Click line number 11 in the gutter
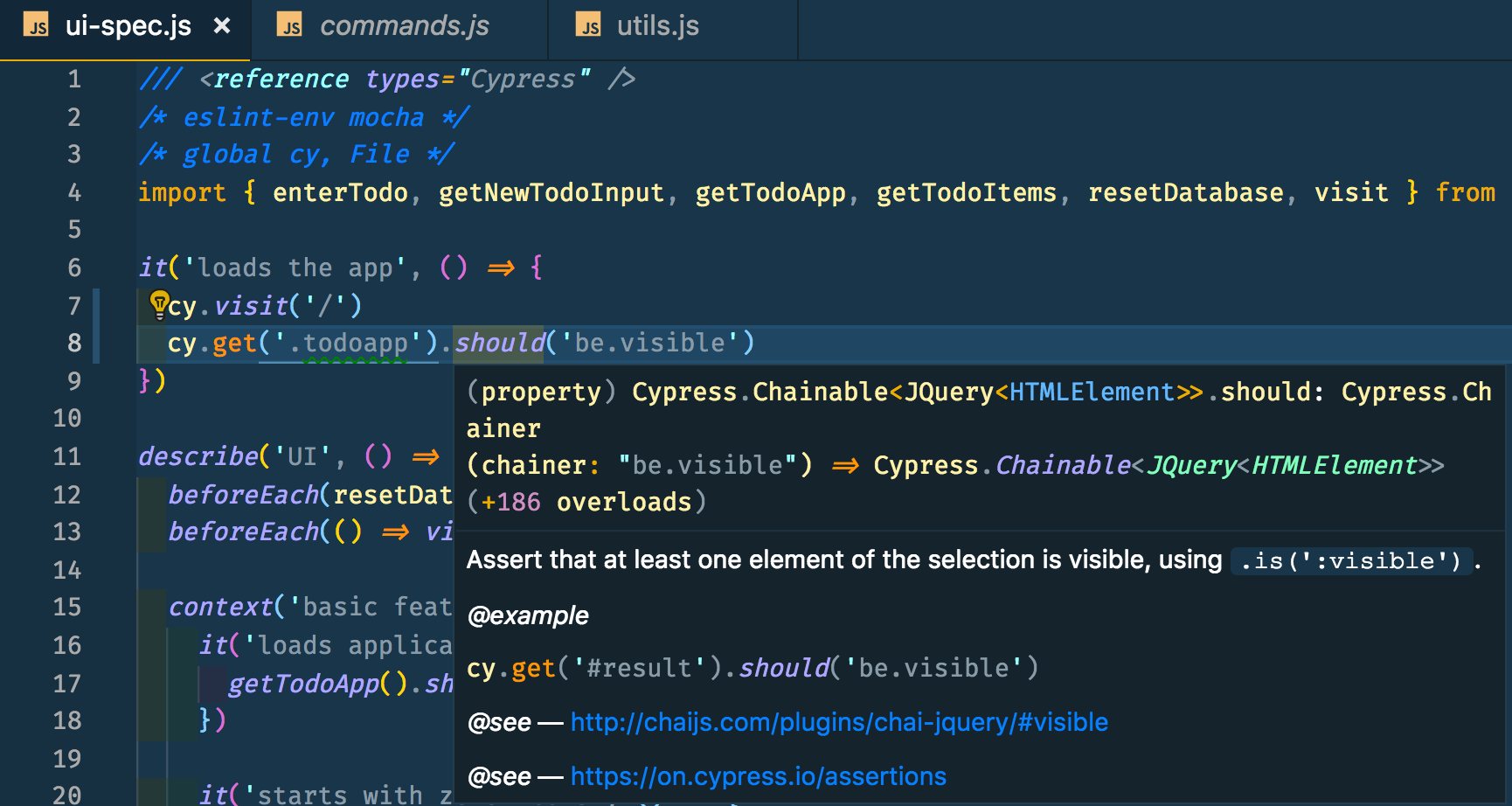The height and width of the screenshot is (806, 1512). pos(66,456)
